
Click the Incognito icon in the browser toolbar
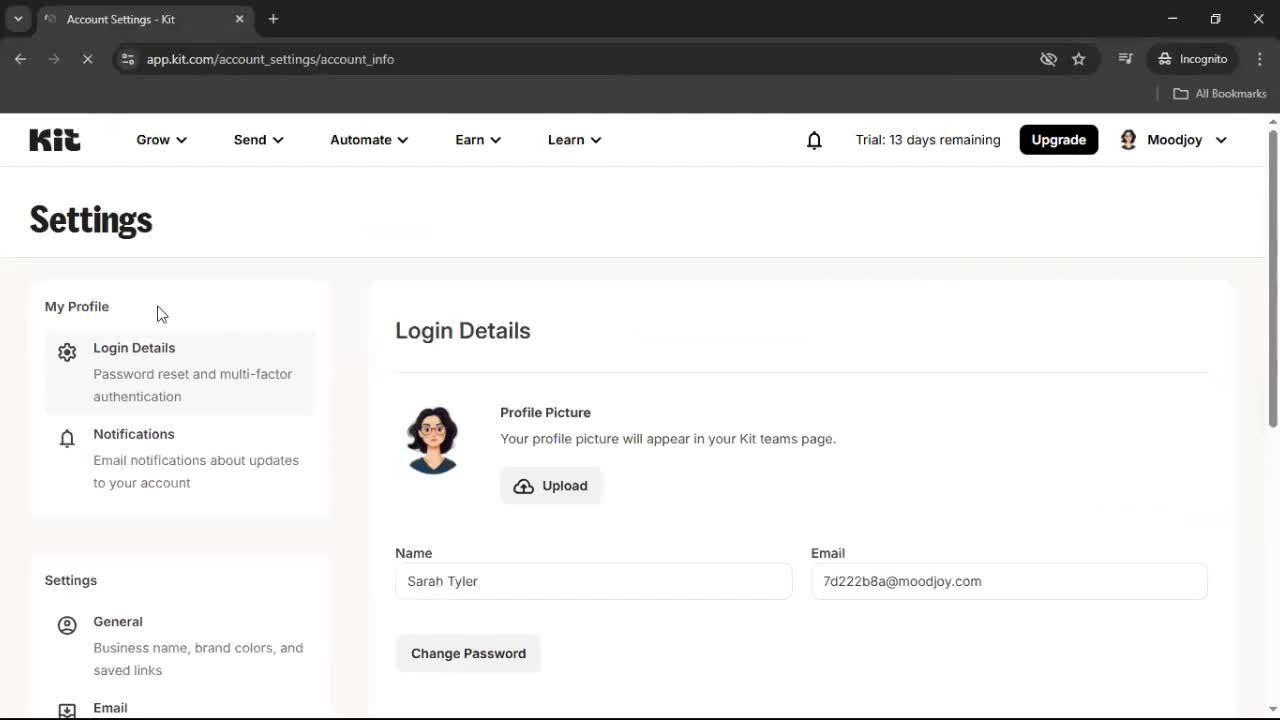[x=1165, y=59]
